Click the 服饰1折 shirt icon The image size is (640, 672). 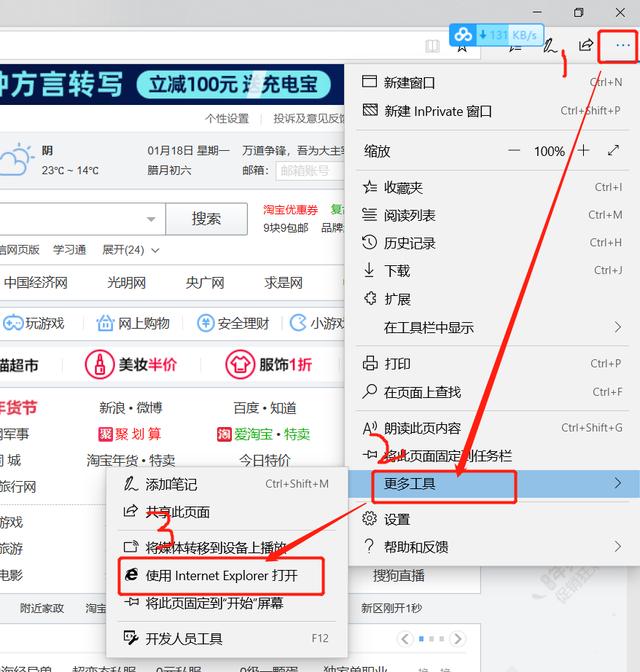[x=240, y=364]
